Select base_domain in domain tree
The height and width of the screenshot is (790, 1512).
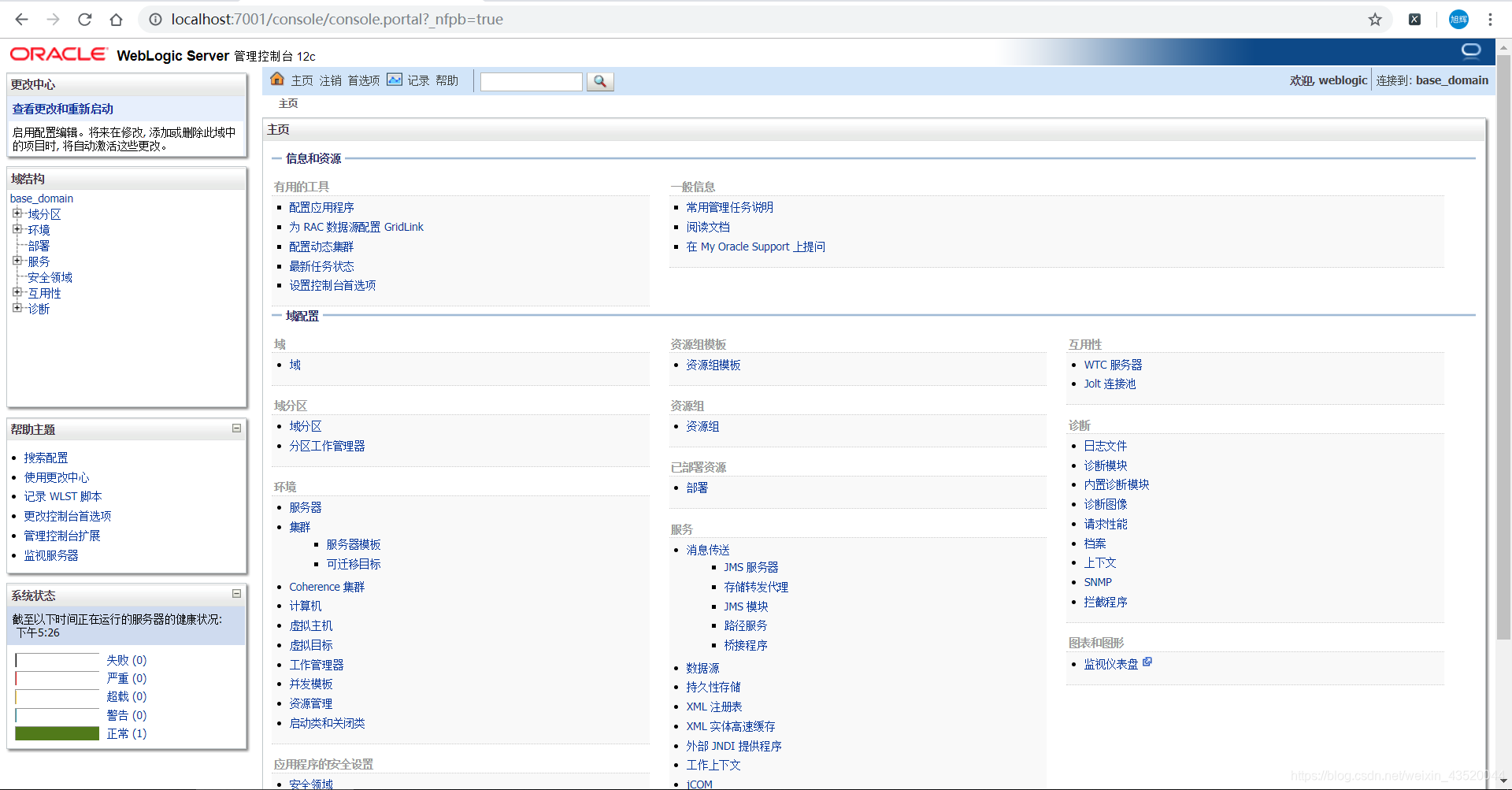point(42,198)
